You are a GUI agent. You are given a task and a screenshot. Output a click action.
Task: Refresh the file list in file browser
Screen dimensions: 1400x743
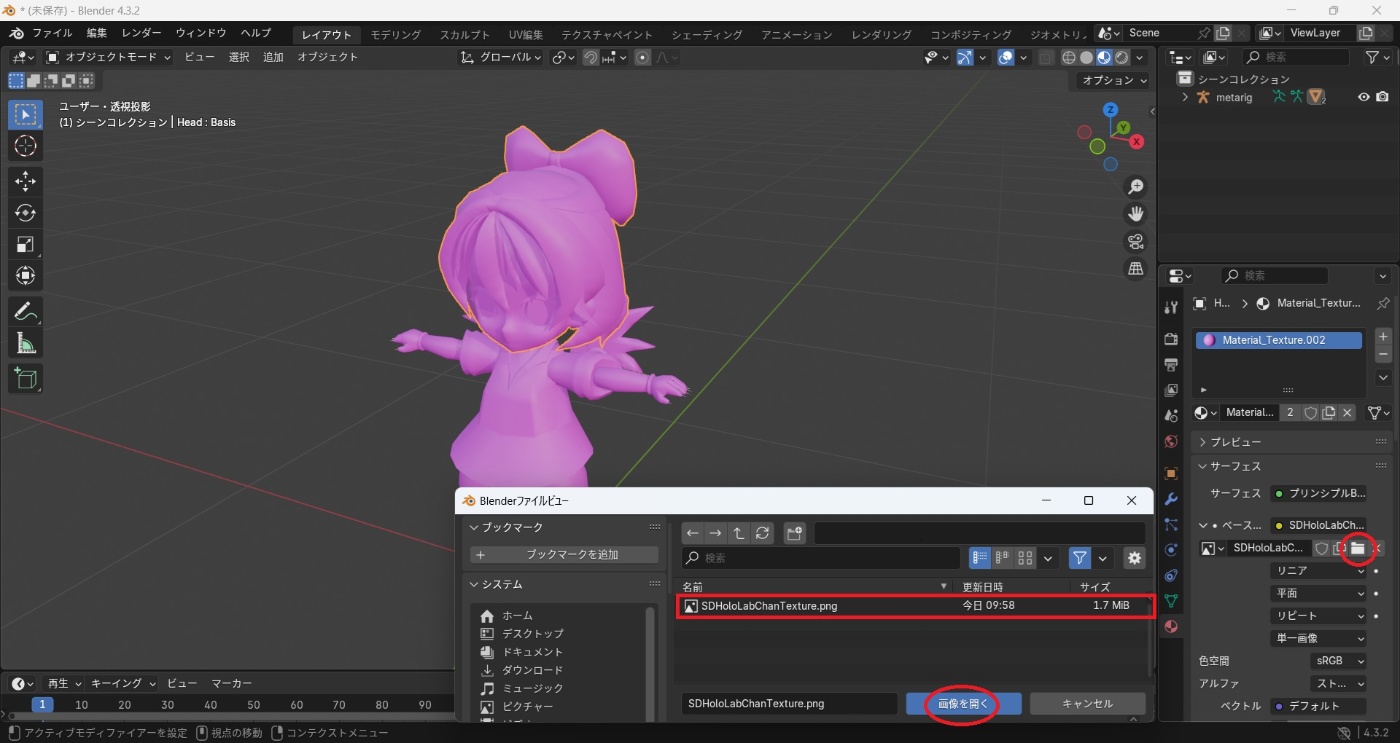click(762, 533)
